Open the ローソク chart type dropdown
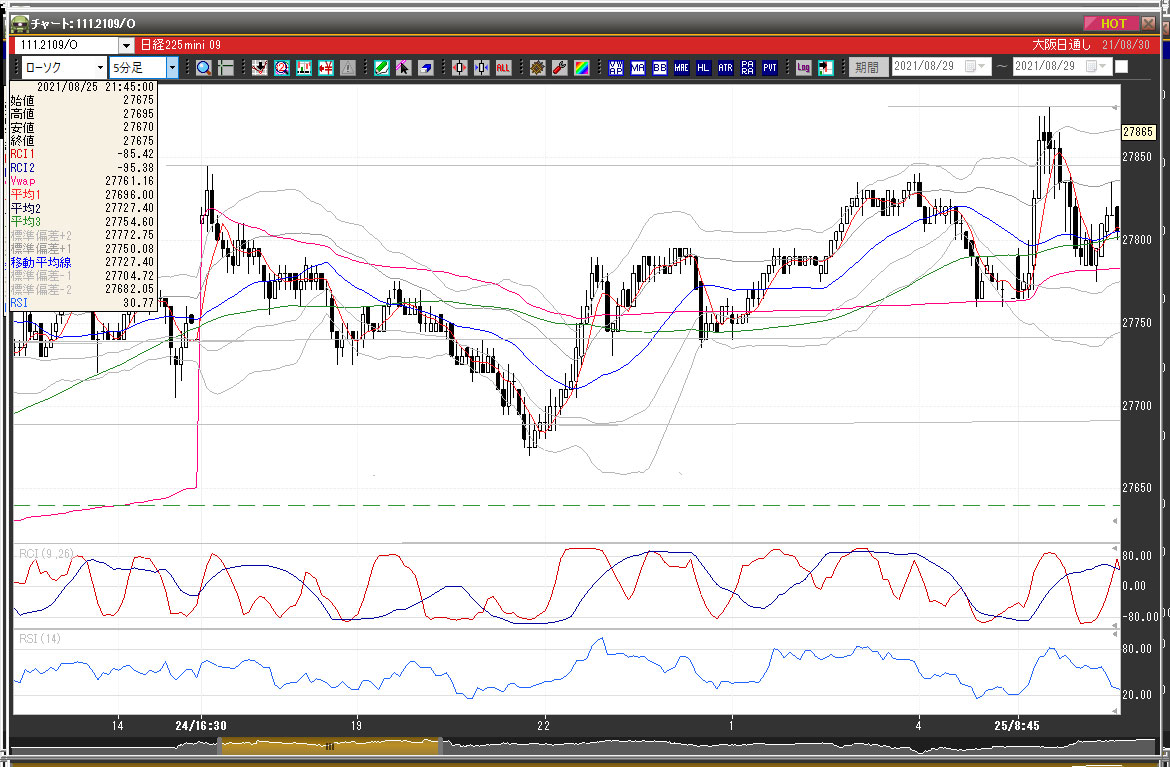 (x=100, y=67)
